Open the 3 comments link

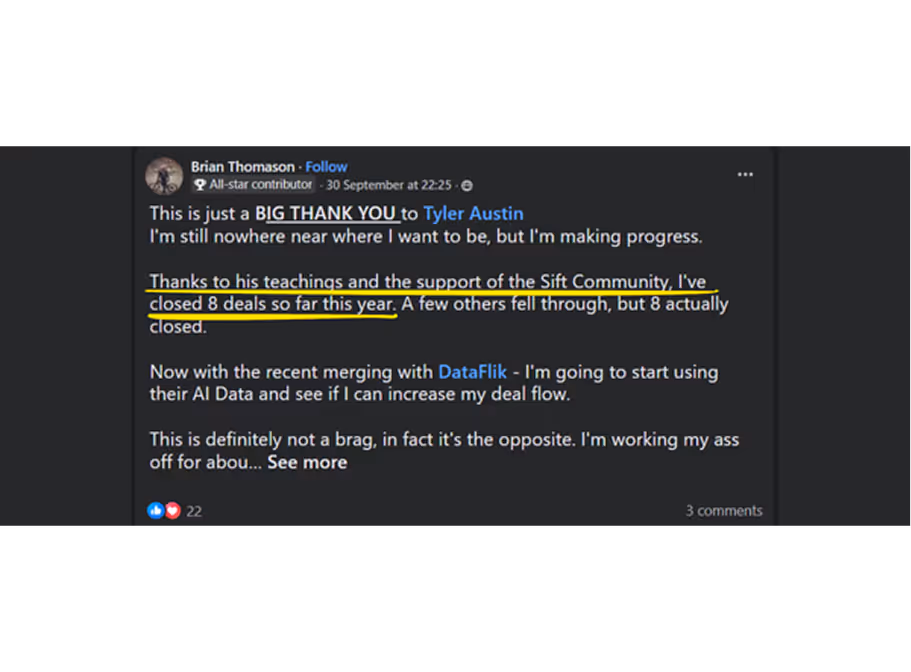tap(724, 511)
